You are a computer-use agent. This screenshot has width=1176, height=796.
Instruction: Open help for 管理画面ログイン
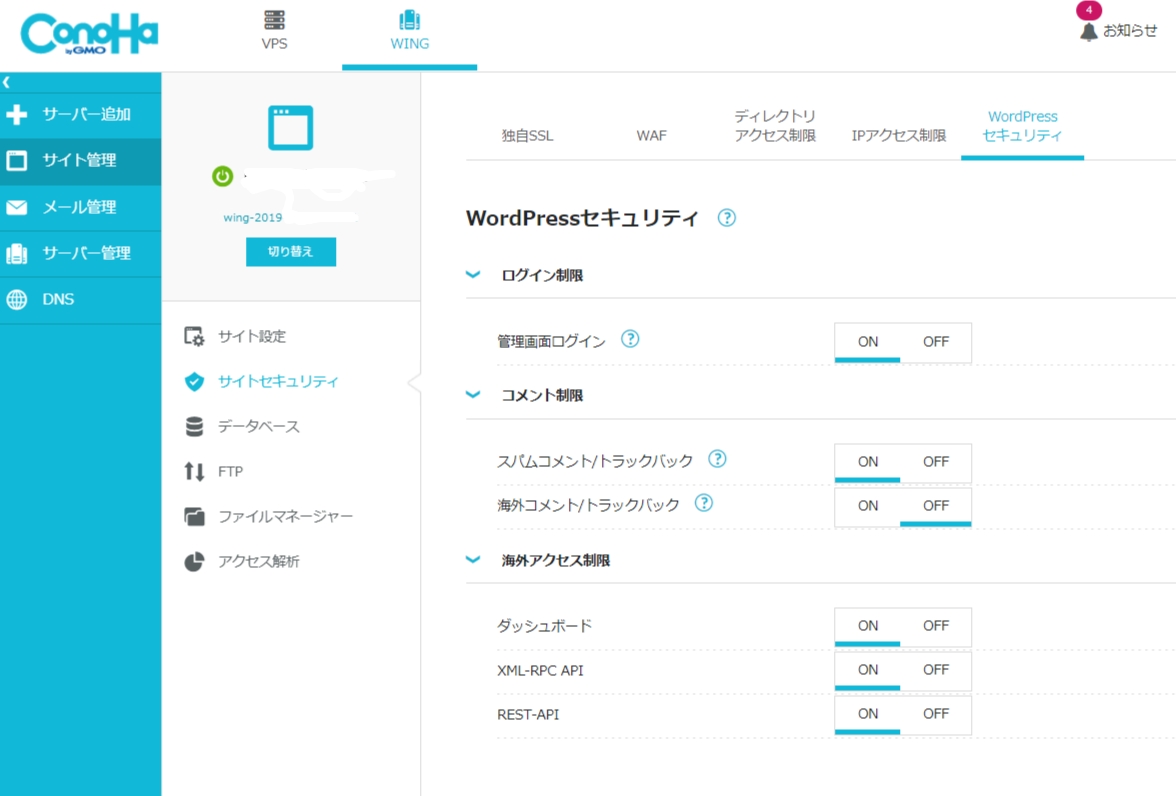point(630,339)
